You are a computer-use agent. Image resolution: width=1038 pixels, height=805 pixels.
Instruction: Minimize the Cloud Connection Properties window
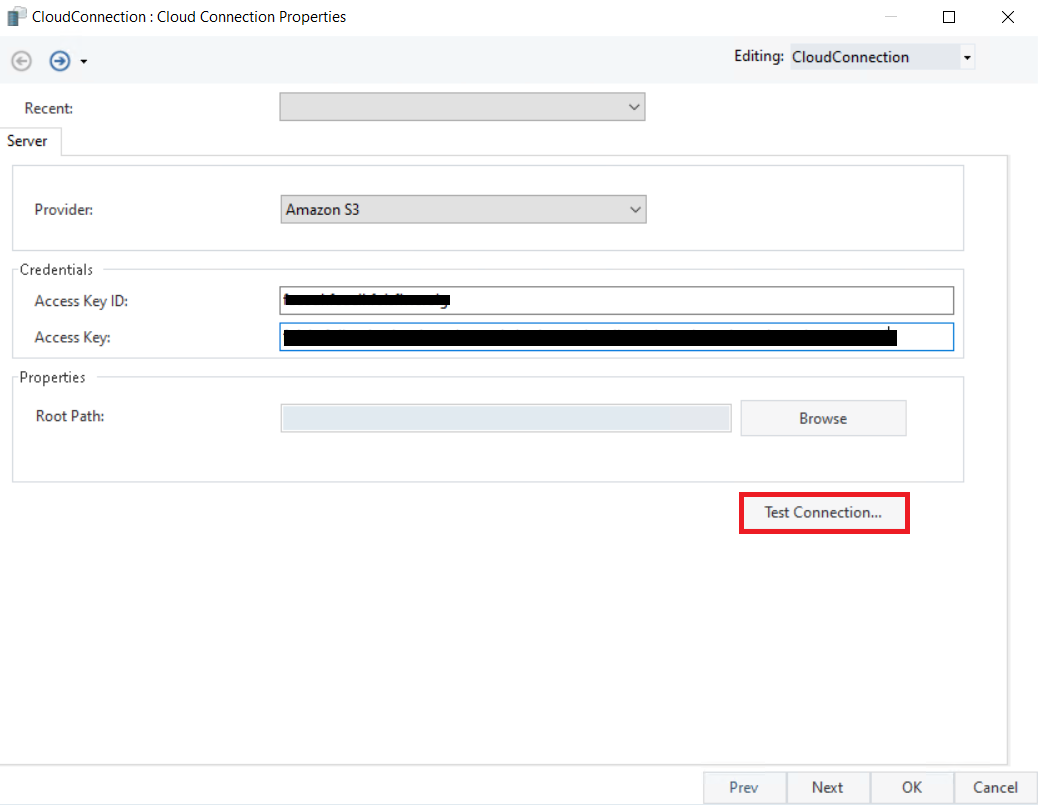point(891,17)
